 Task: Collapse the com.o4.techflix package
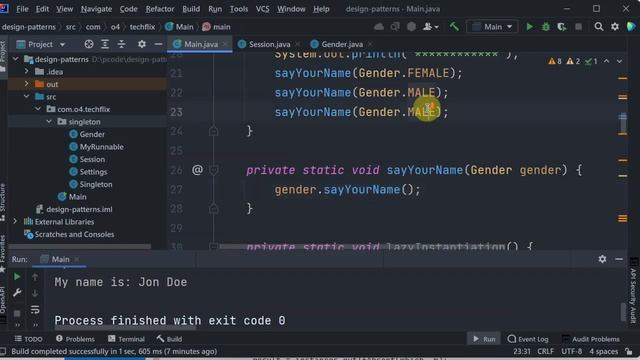coord(38,109)
